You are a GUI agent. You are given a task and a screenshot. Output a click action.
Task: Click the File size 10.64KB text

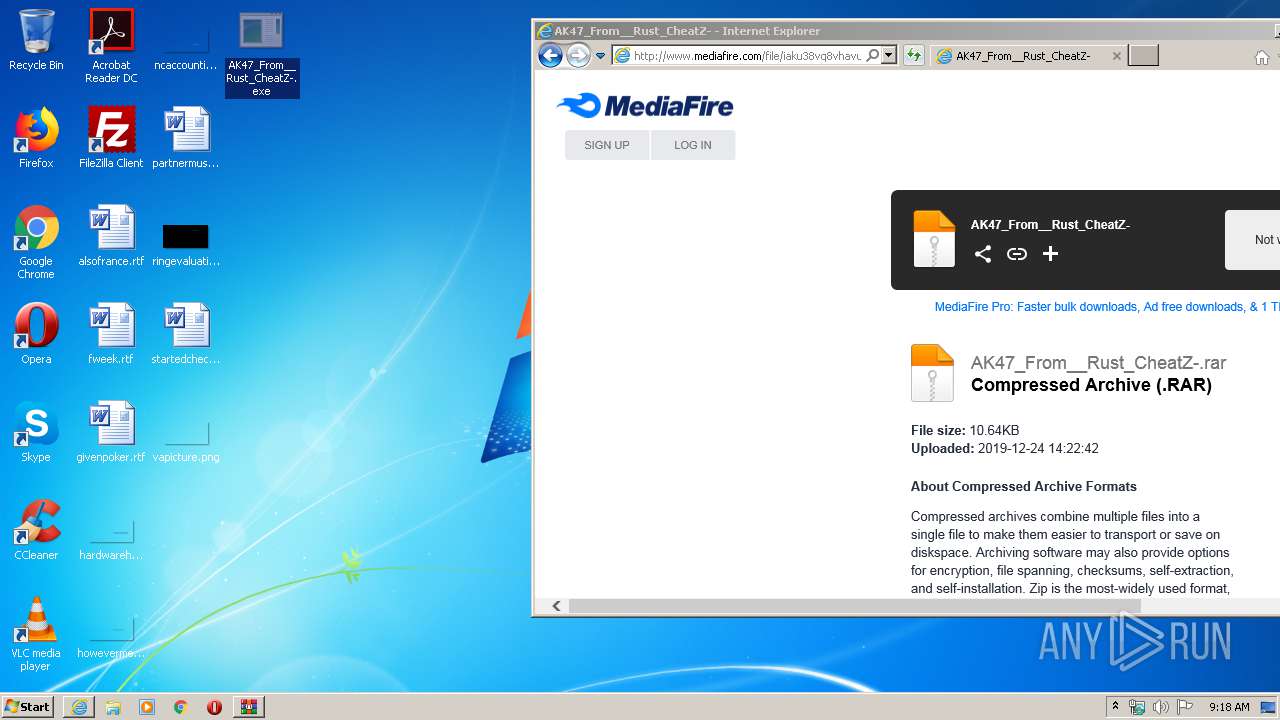point(965,430)
